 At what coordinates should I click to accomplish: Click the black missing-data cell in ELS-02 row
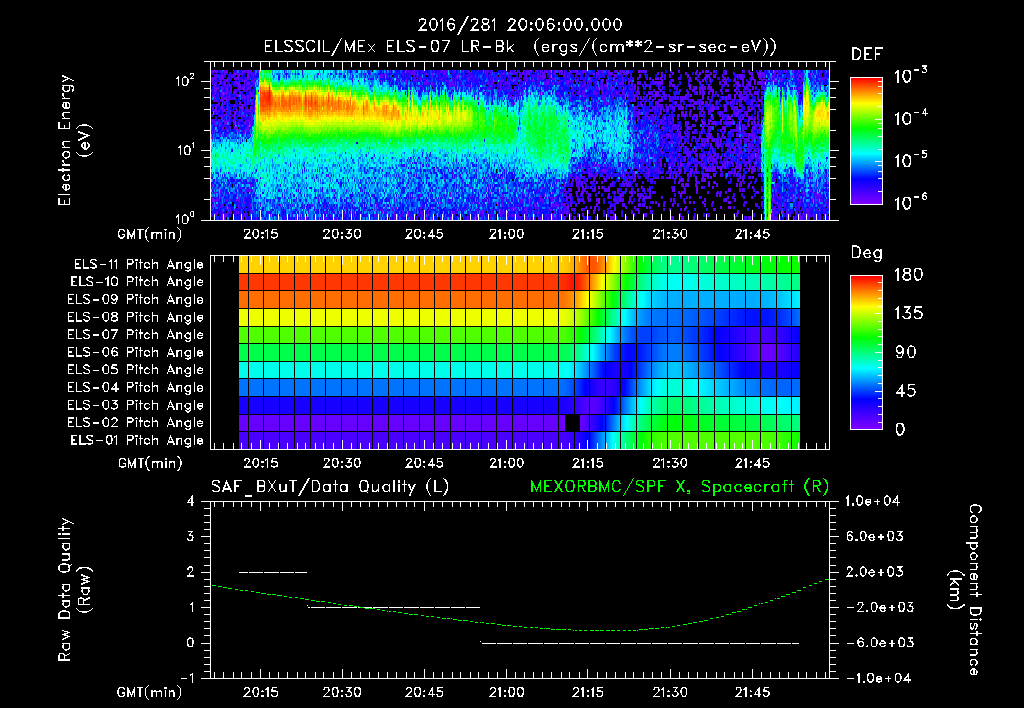click(572, 423)
